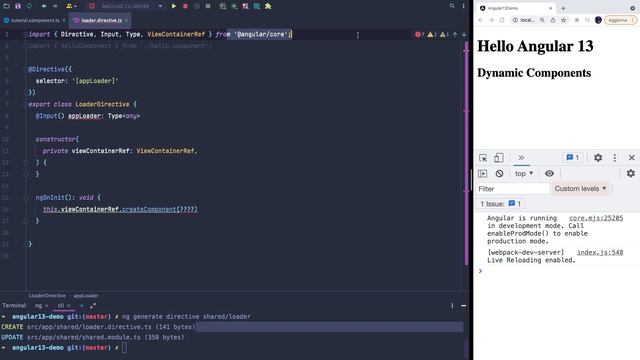640x360 pixels.
Task: Open the plugins puzzle-piece icon in IDE toolbar
Action: pos(268,6)
